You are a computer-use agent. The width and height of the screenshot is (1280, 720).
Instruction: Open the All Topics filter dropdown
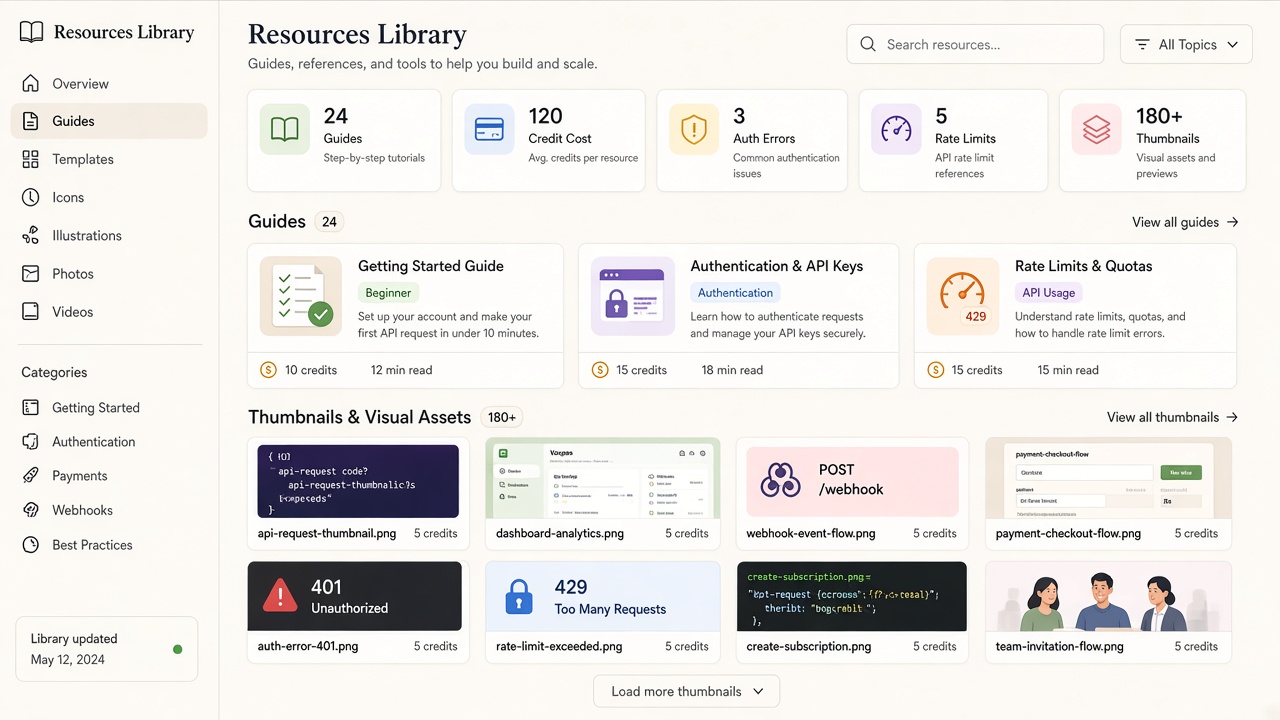coord(1186,44)
